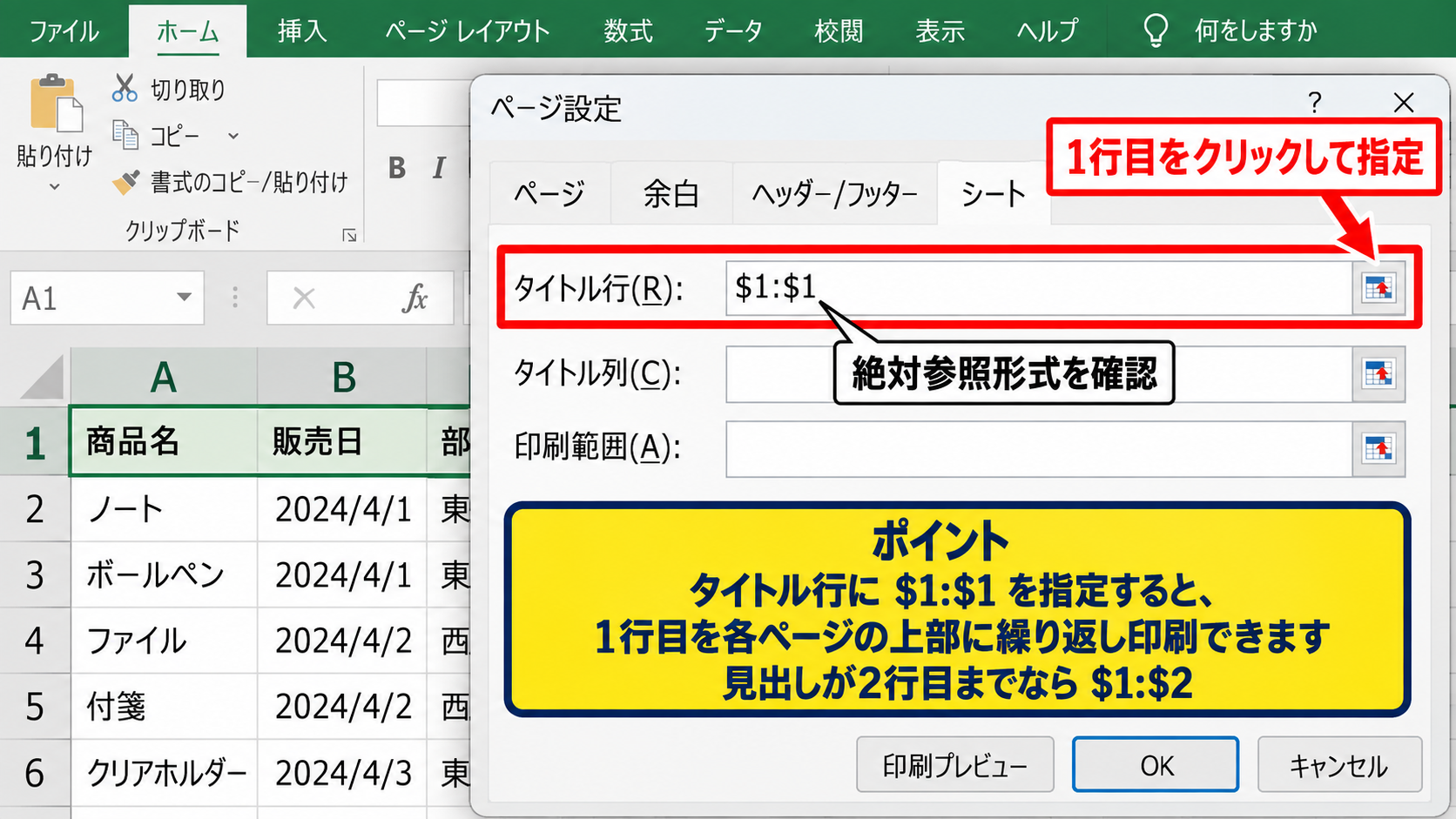This screenshot has width=1456, height=819.
Task: Switch to the ヘッダー/フッター dialog tab
Action: pyautogui.click(x=834, y=193)
